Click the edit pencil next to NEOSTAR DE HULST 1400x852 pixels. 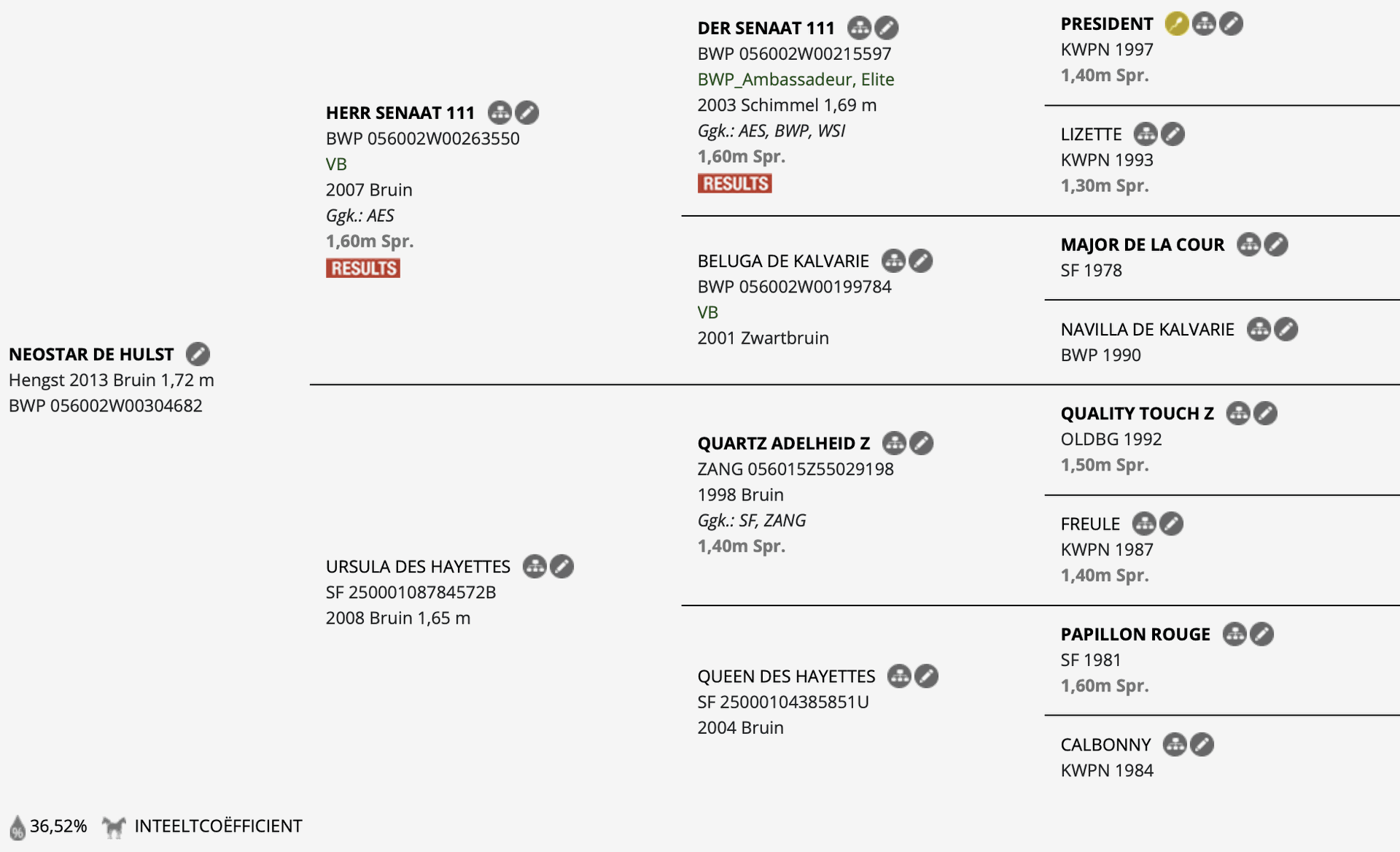(198, 355)
